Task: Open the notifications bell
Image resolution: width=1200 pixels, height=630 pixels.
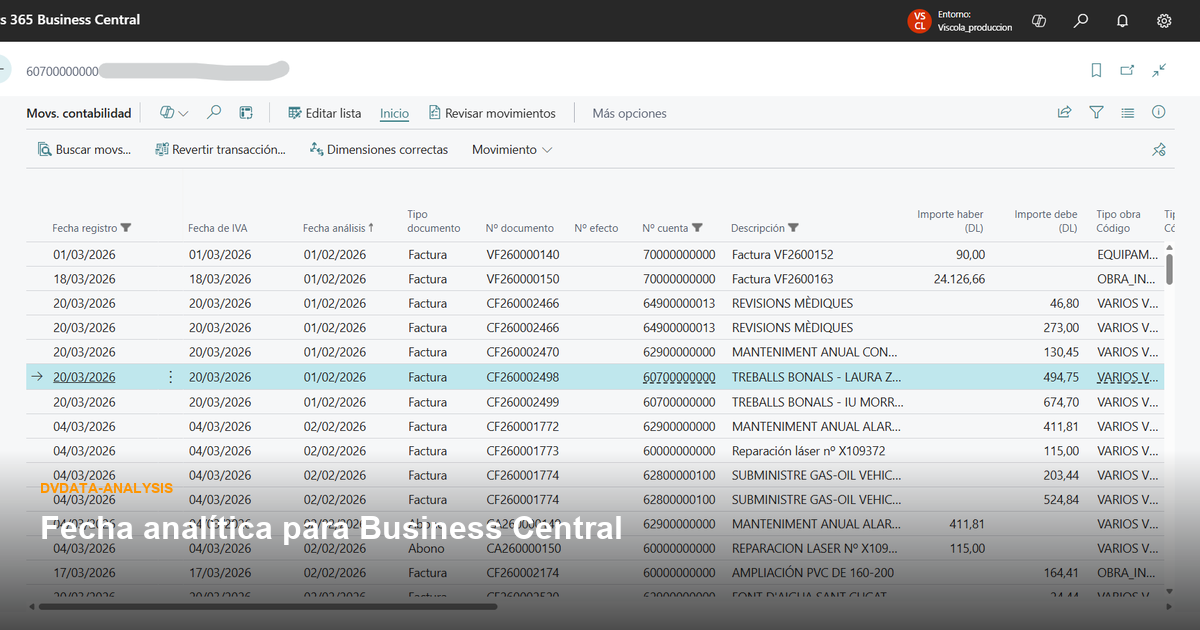Action: coord(1123,20)
